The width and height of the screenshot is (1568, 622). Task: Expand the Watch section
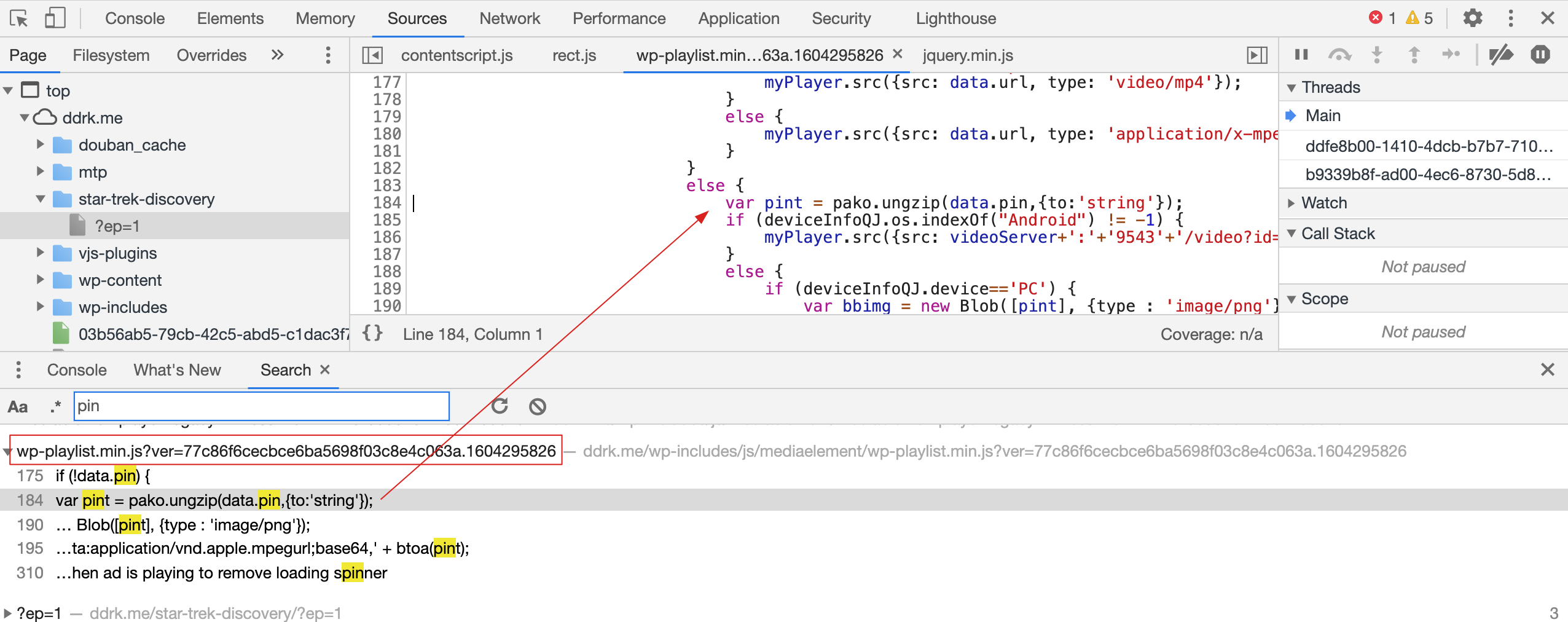tap(1292, 203)
